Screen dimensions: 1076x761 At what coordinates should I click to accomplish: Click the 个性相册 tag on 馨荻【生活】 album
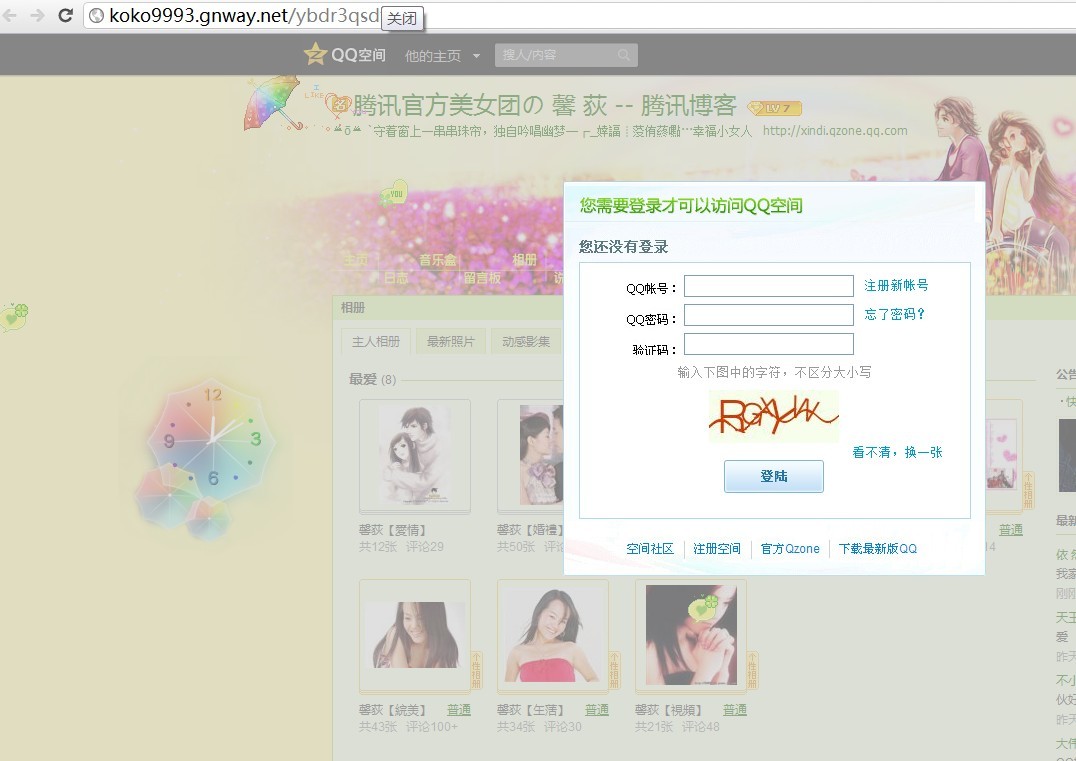[x=614, y=670]
